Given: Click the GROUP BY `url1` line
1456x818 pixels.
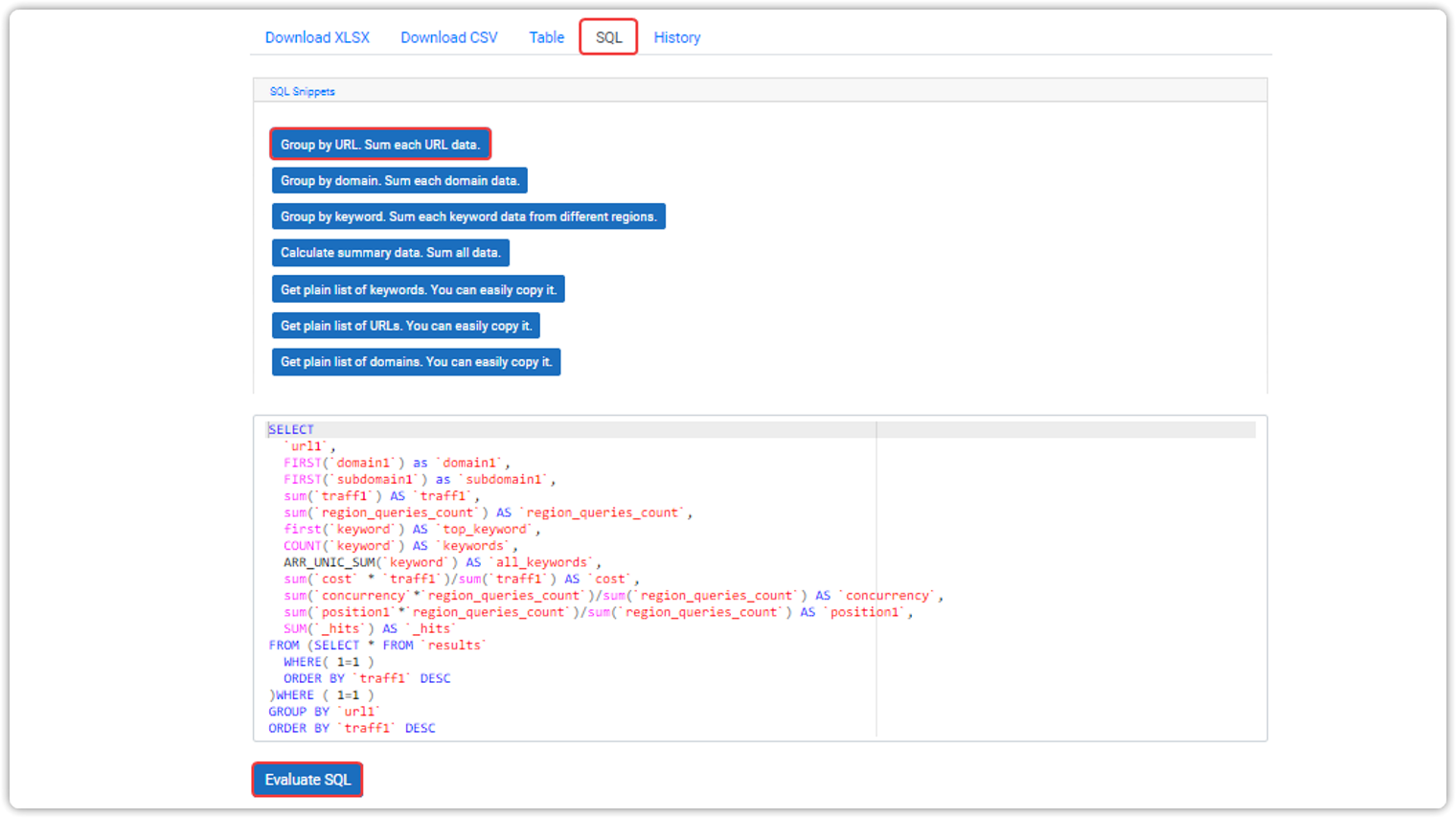Looking at the screenshot, I should coord(325,712).
